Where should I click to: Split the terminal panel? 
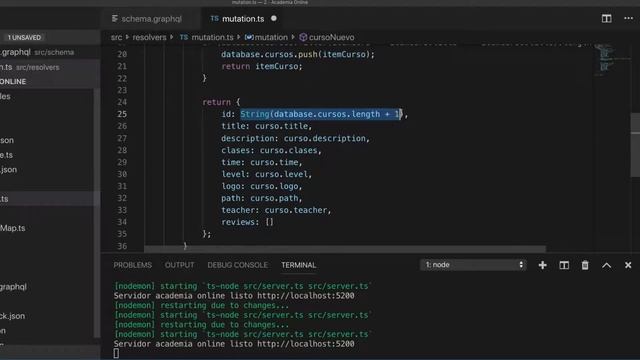[x=564, y=265]
